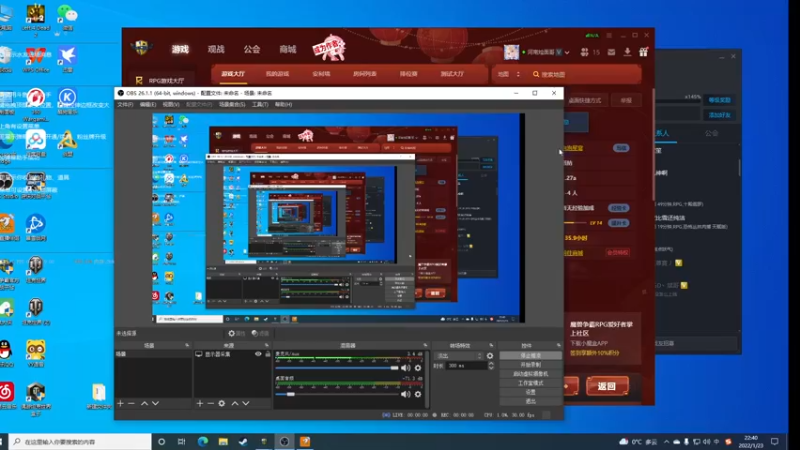Click Windows taskbar search box
Viewport: 800px width, 450px height.
[x=80, y=441]
